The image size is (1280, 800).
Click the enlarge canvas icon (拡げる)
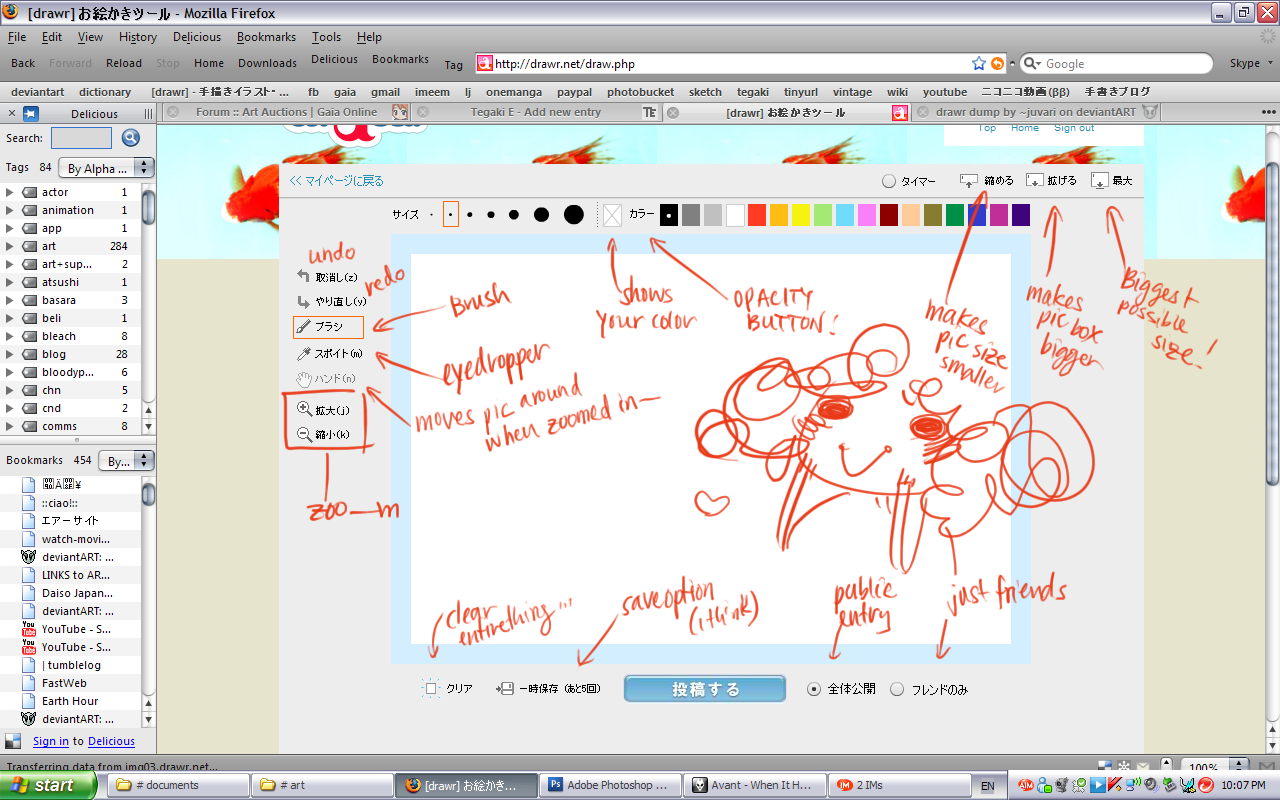pos(1034,181)
